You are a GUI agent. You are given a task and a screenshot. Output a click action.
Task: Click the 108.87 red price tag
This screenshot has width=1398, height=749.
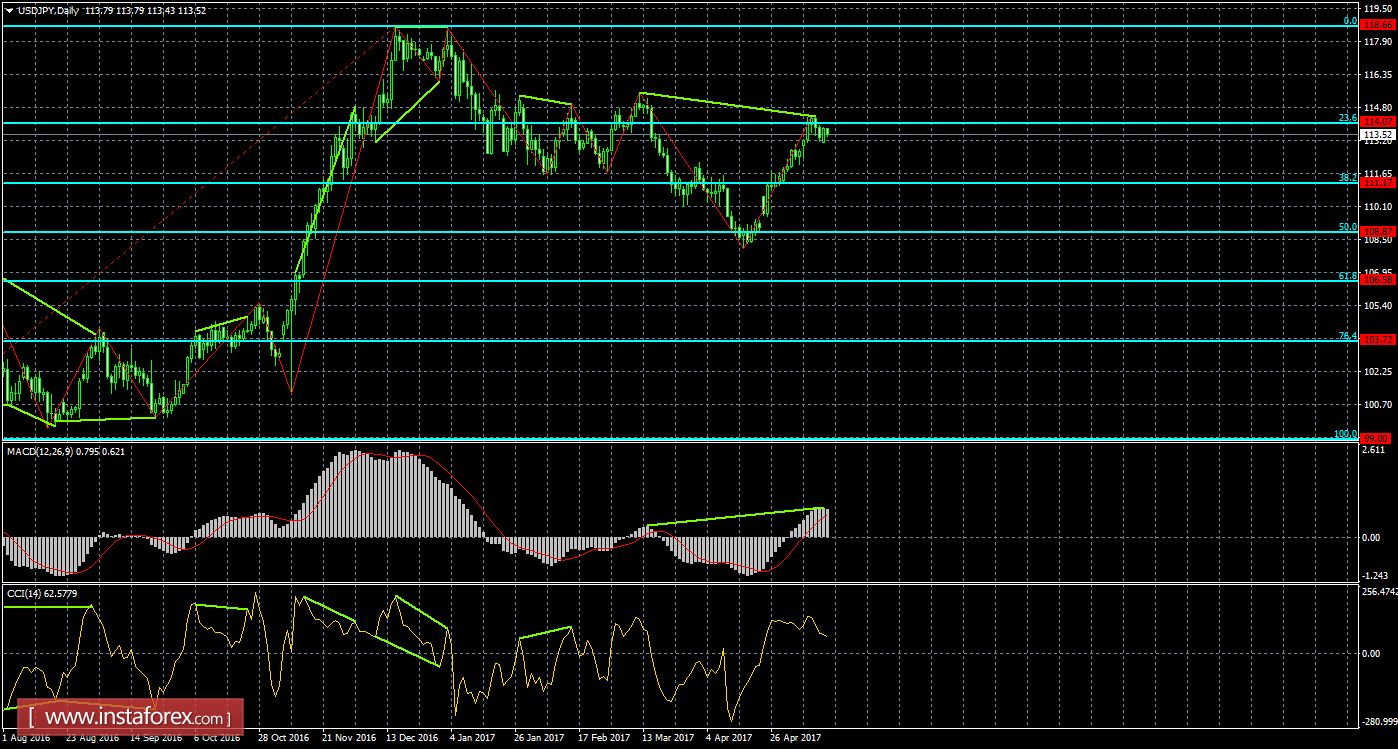[x=1379, y=231]
